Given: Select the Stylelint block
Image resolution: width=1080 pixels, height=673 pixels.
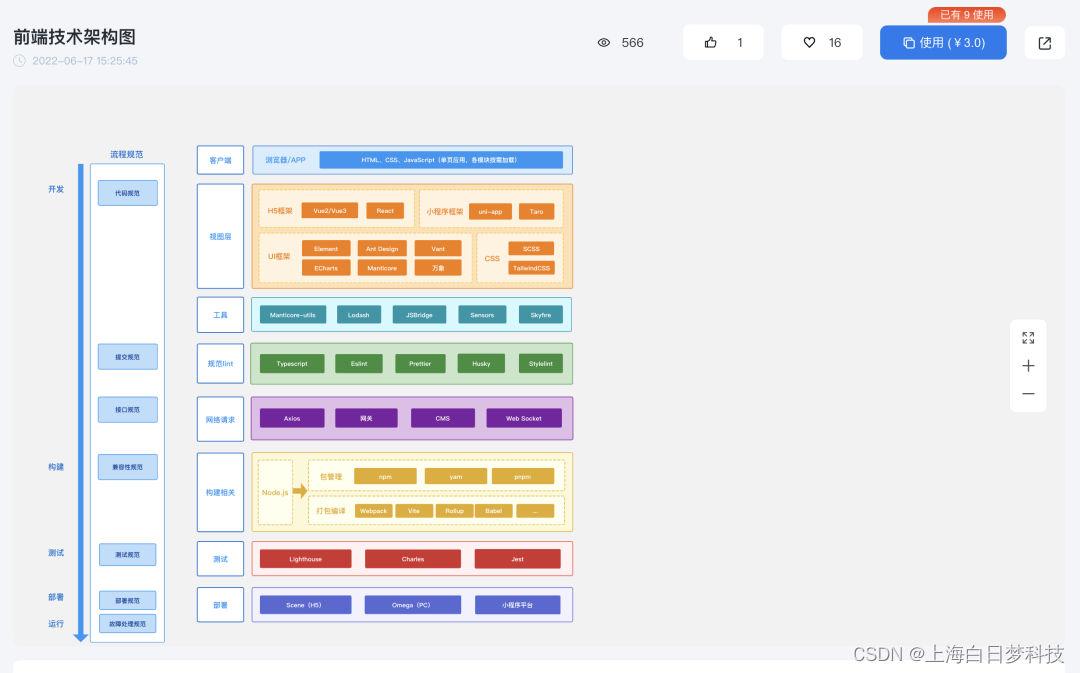Looking at the screenshot, I should [541, 364].
